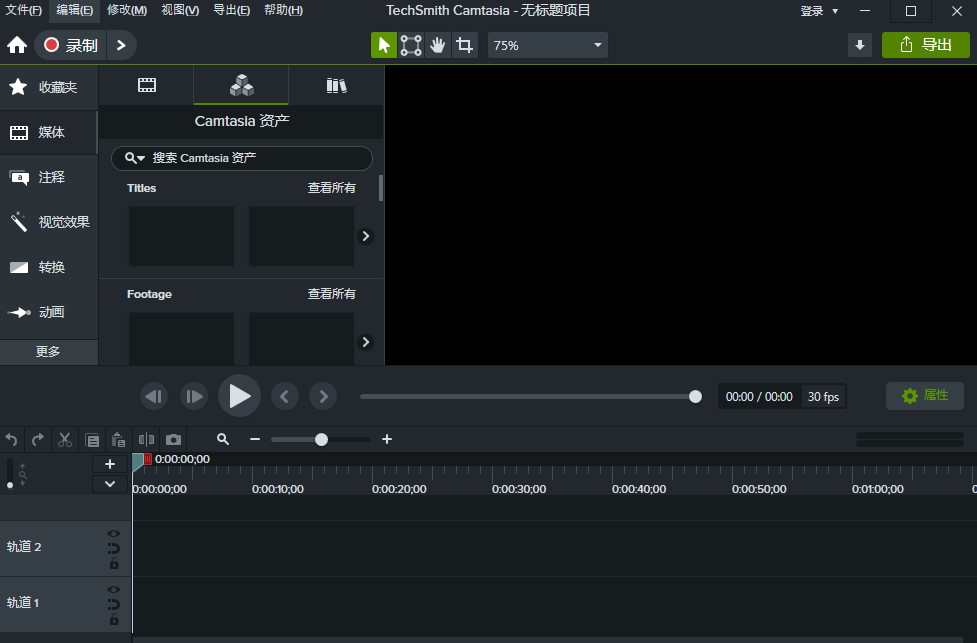Open the 属性 properties panel

click(x=925, y=396)
